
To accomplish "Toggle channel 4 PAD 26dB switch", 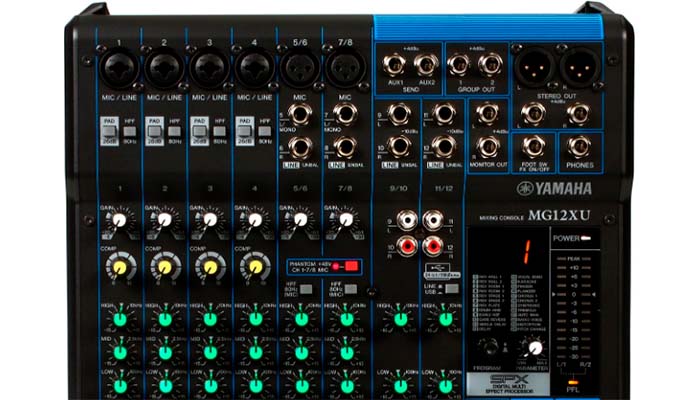I will pos(245,131).
